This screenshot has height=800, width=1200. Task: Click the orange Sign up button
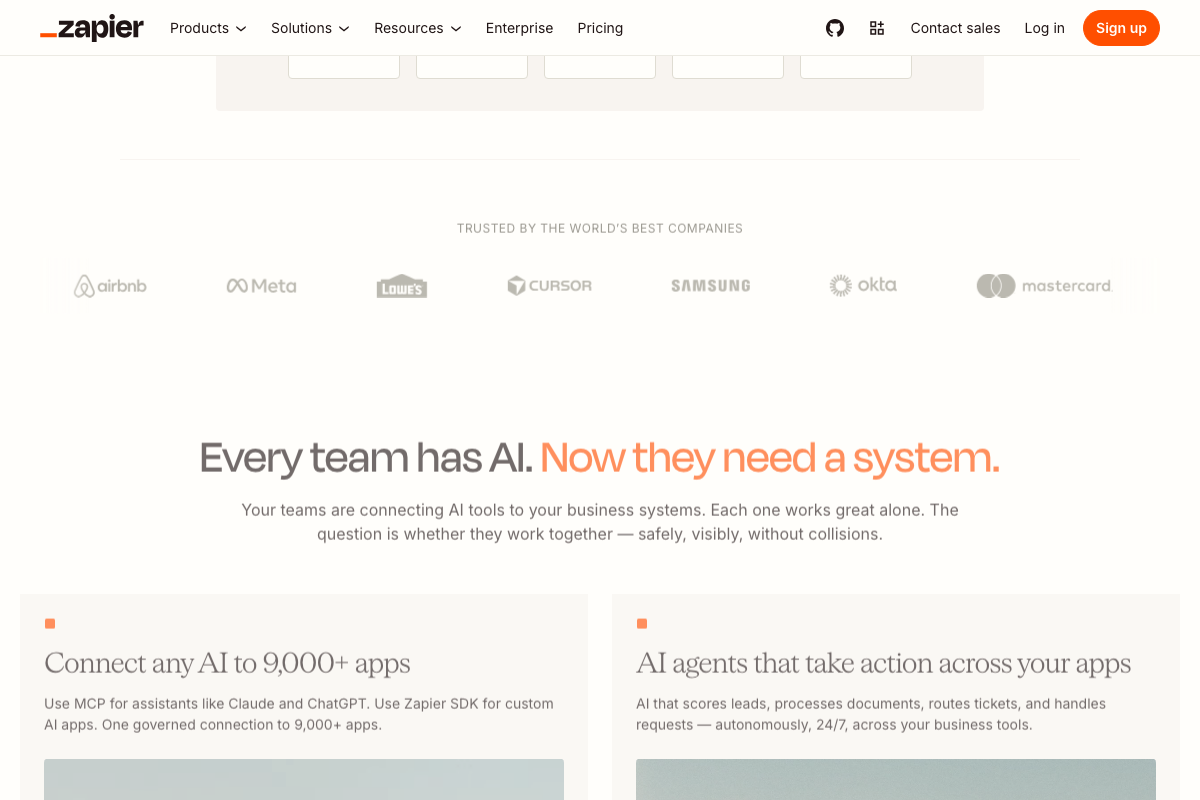(1121, 28)
